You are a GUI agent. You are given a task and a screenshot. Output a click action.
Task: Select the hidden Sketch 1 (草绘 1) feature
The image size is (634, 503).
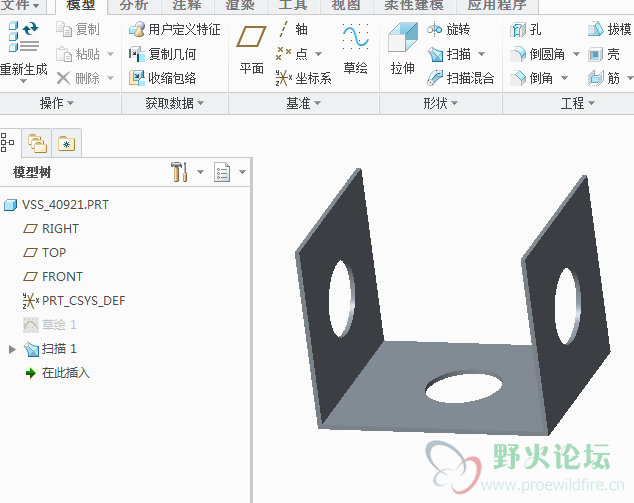point(49,325)
